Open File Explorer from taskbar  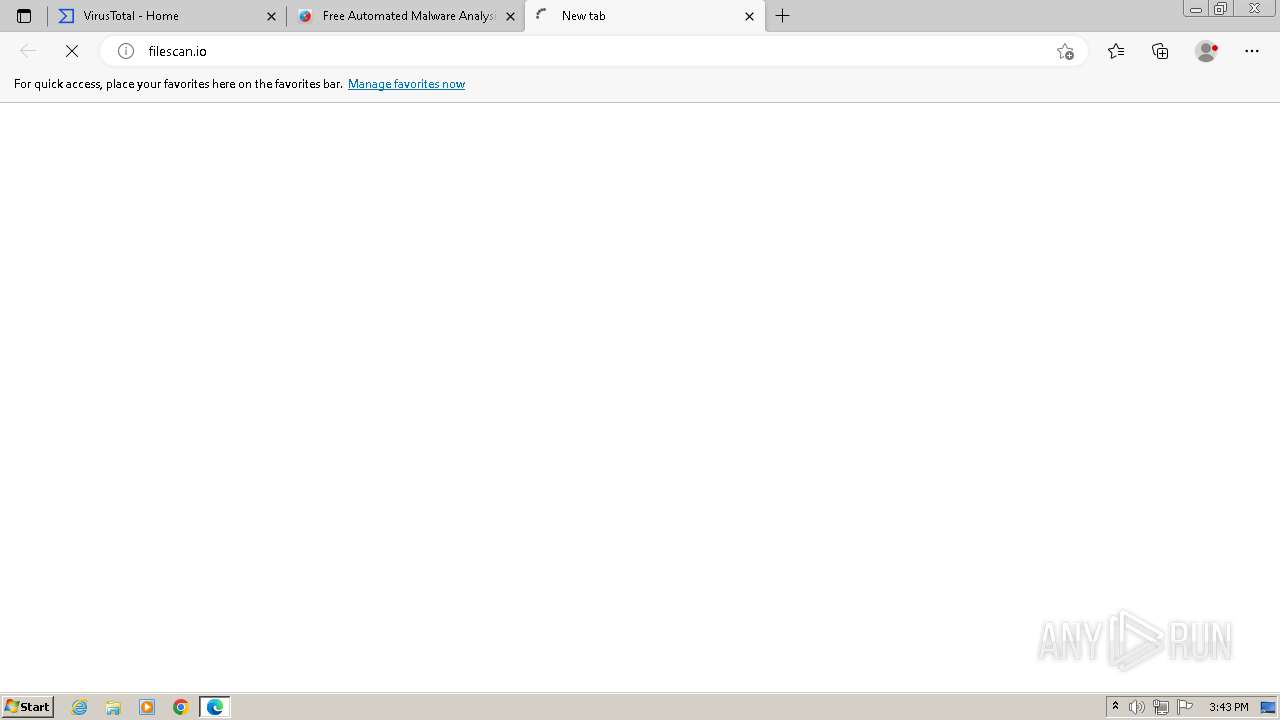[x=113, y=707]
